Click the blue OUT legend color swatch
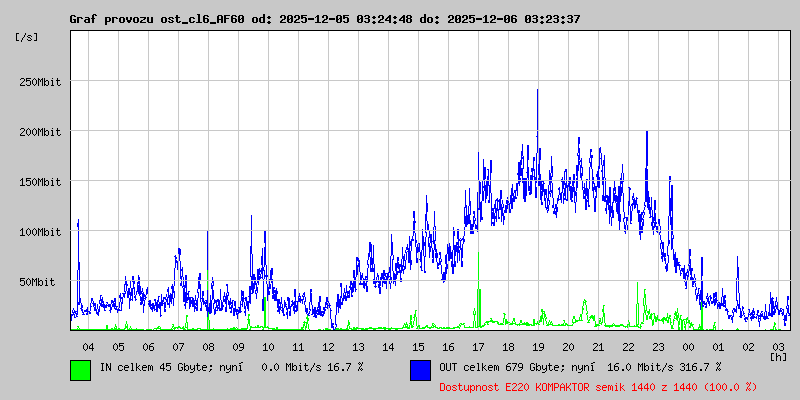This screenshot has width=800, height=400. click(x=420, y=370)
